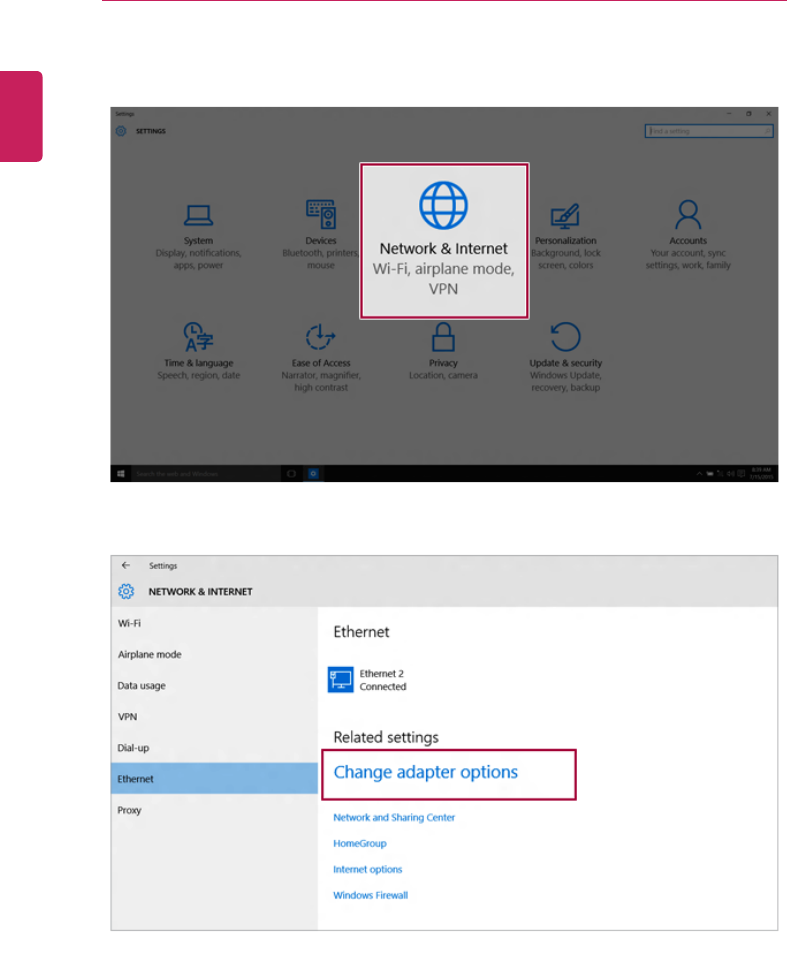790x953 pixels.
Task: Select the Wi-Fi sidebar item
Action: pyautogui.click(x=214, y=623)
